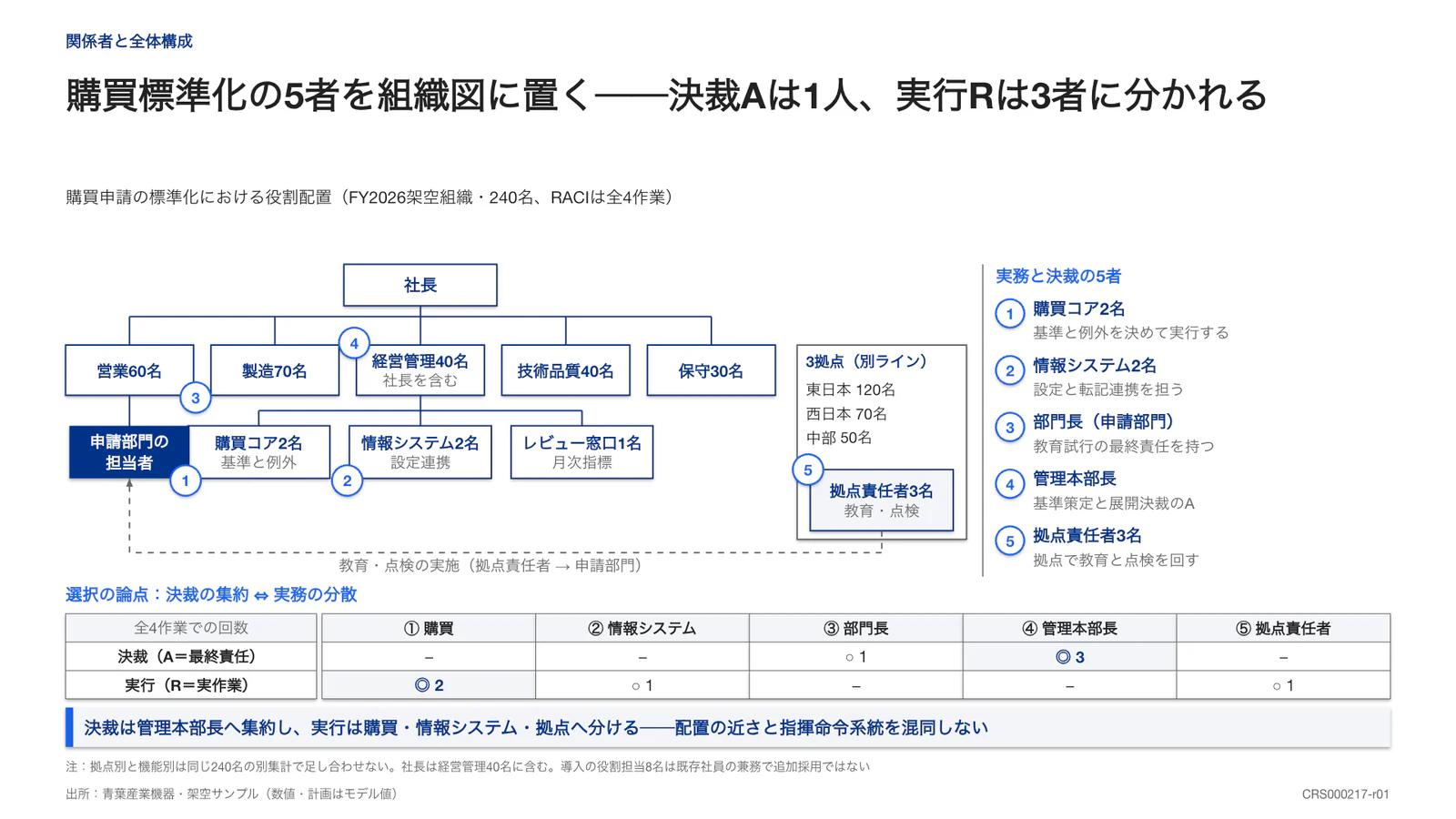Click the number 3 badge beside 部門長（申請部門）

point(1009,428)
